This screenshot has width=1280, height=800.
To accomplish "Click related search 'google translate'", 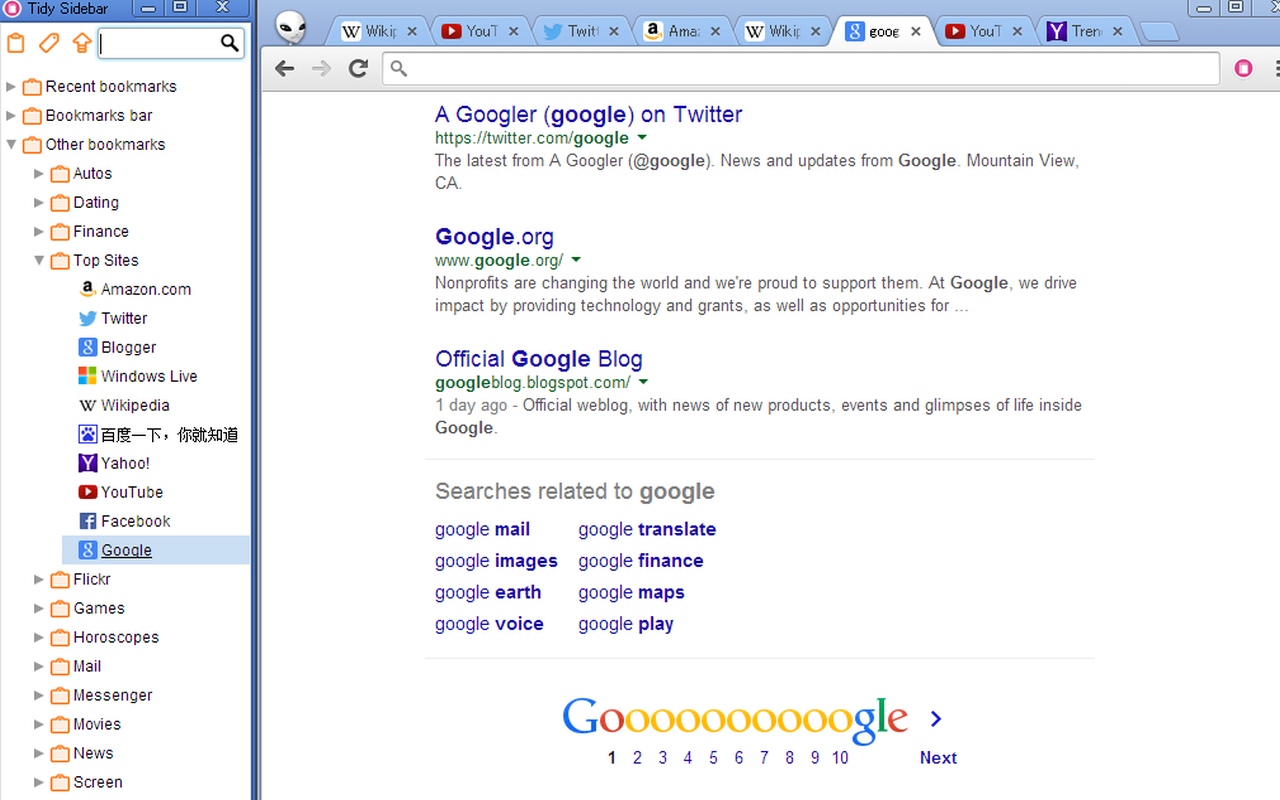I will [647, 529].
